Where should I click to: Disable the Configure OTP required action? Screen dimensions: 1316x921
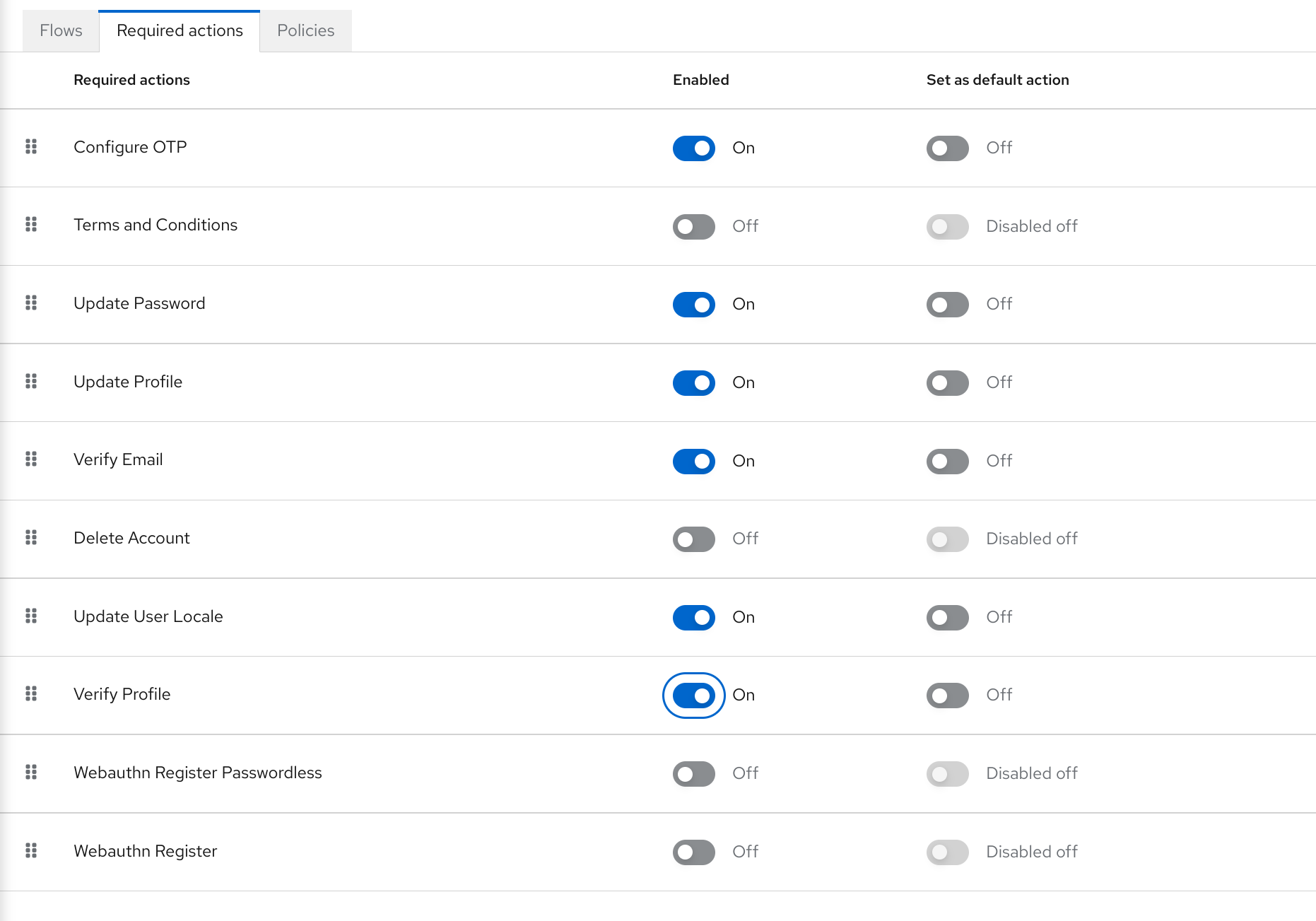[x=693, y=148]
